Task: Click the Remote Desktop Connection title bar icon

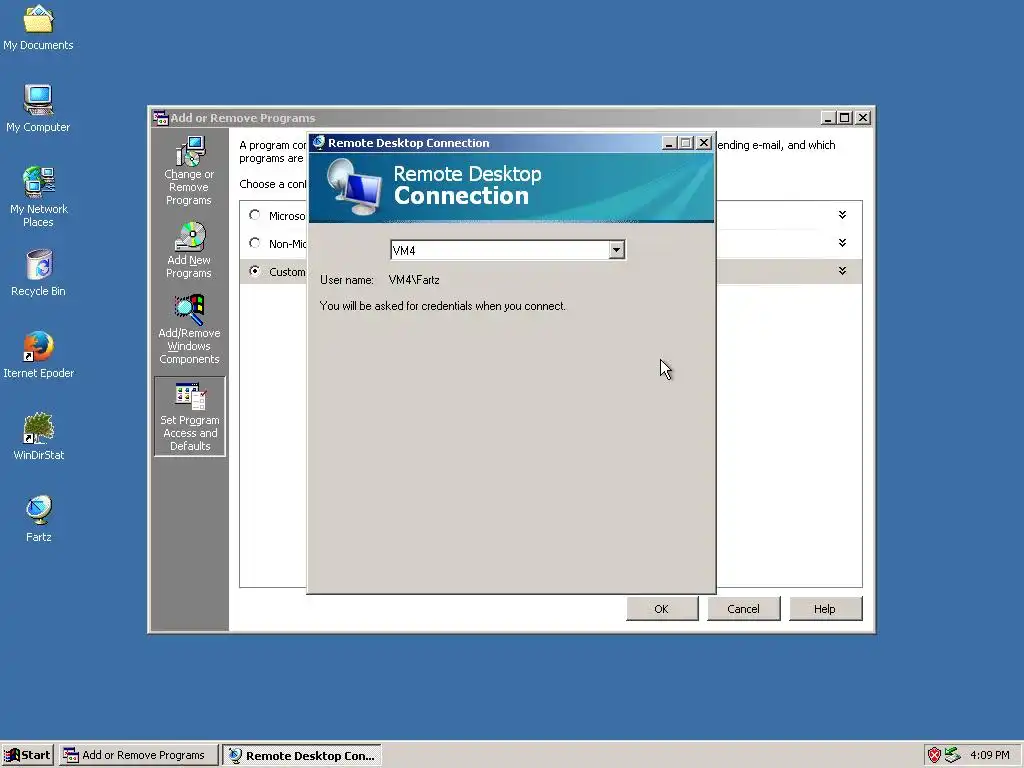Action: [319, 142]
